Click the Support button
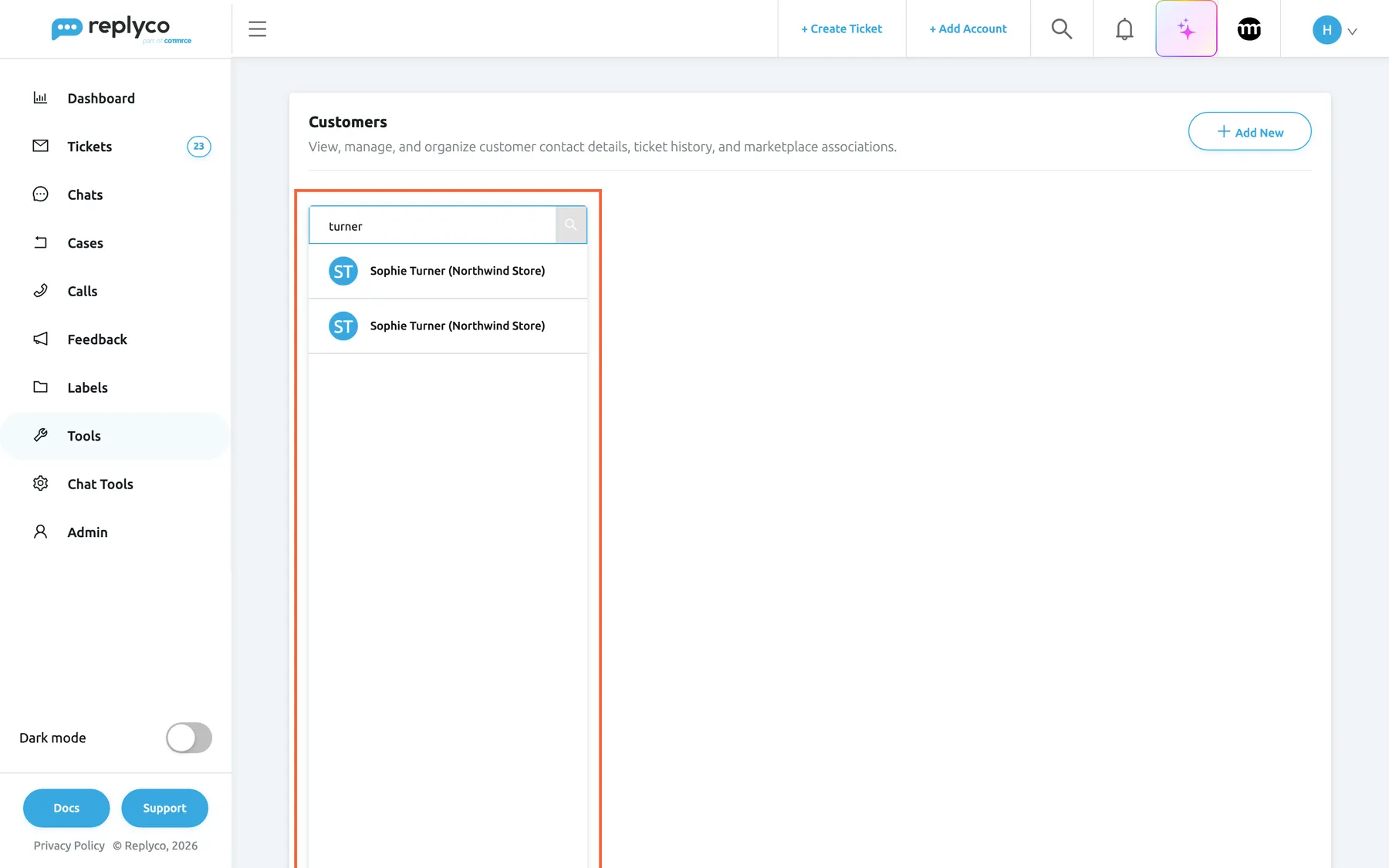Viewport: 1389px width, 868px height. click(164, 808)
